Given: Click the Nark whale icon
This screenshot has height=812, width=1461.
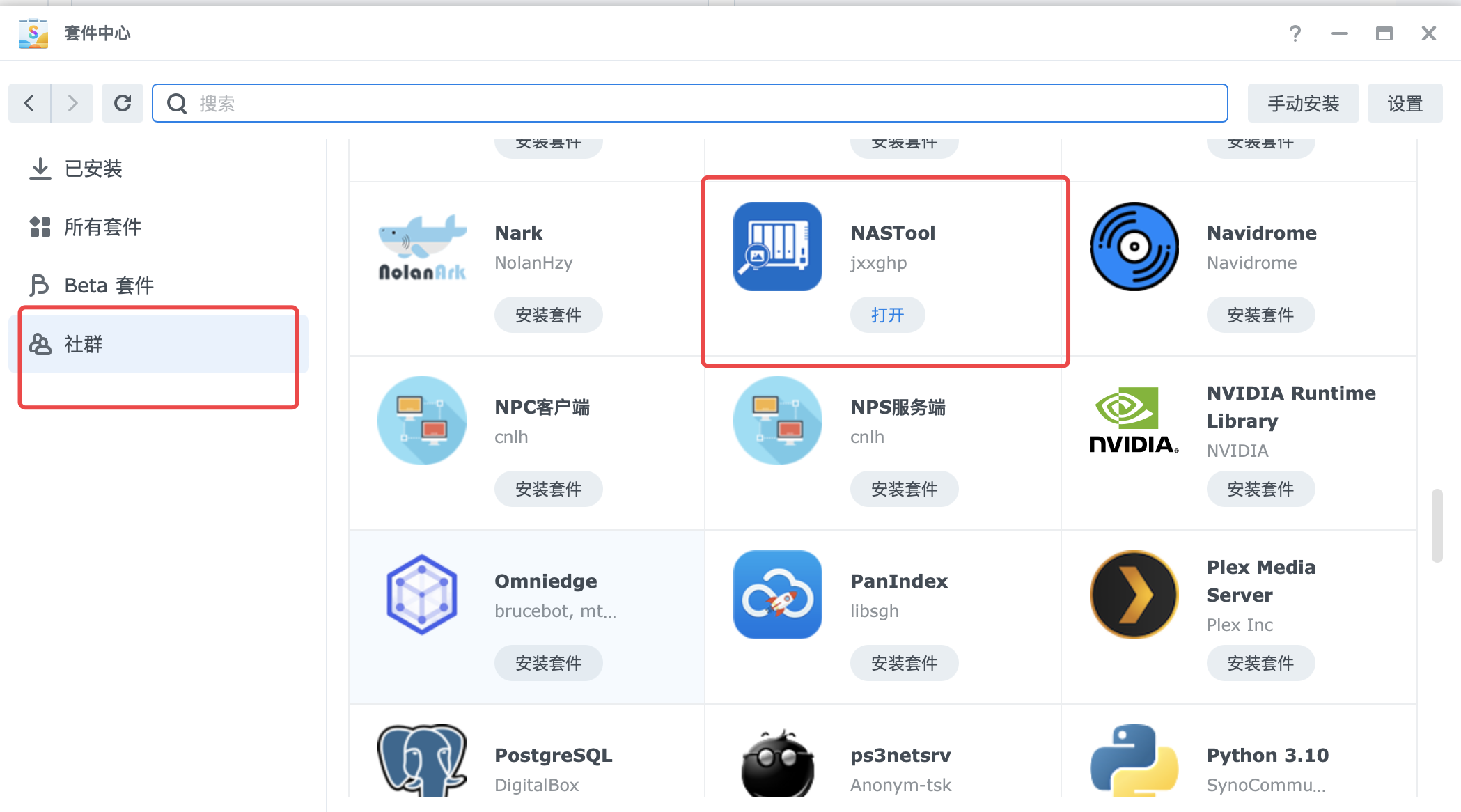Looking at the screenshot, I should click(422, 247).
